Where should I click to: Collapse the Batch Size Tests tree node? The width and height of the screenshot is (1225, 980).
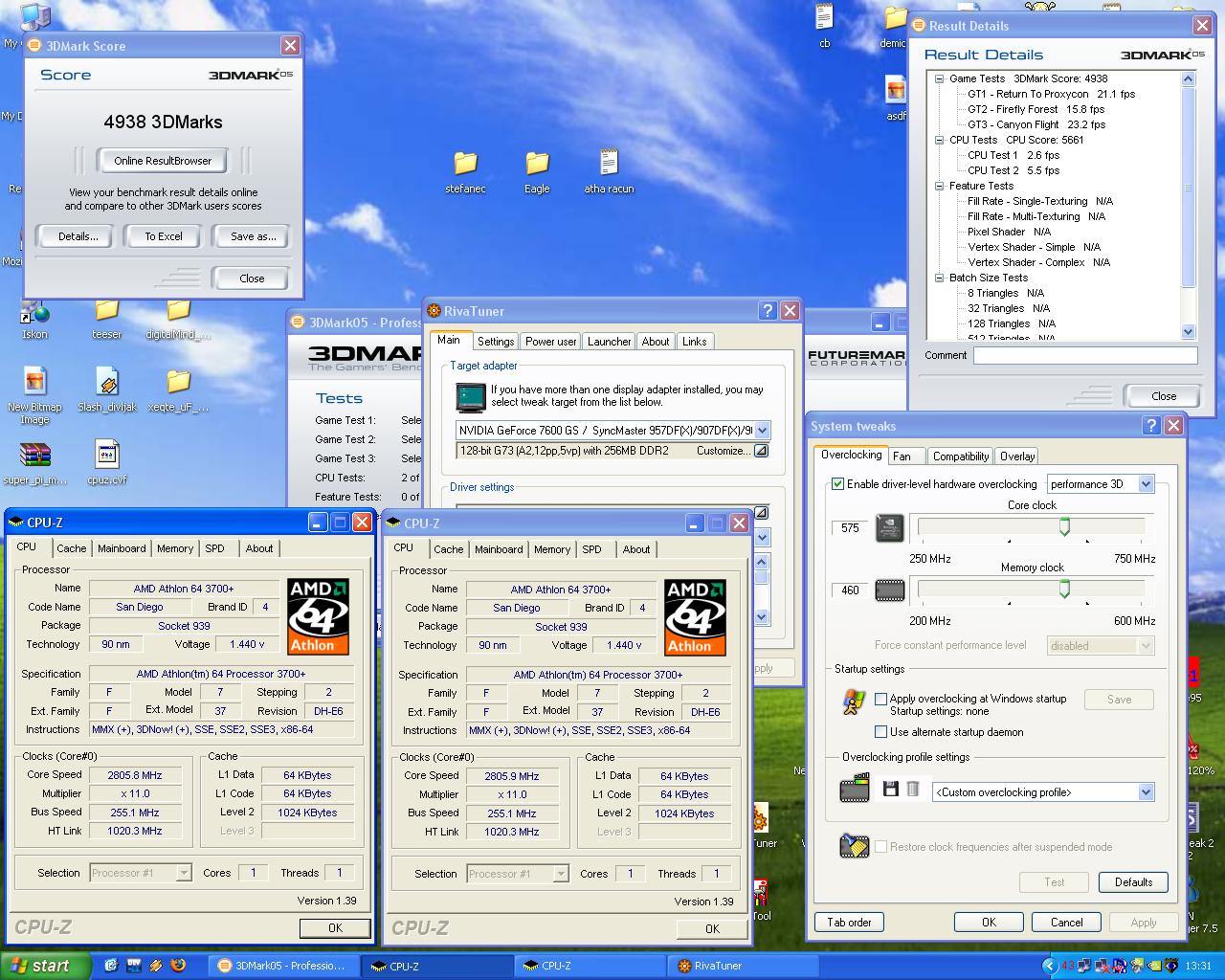click(x=940, y=278)
